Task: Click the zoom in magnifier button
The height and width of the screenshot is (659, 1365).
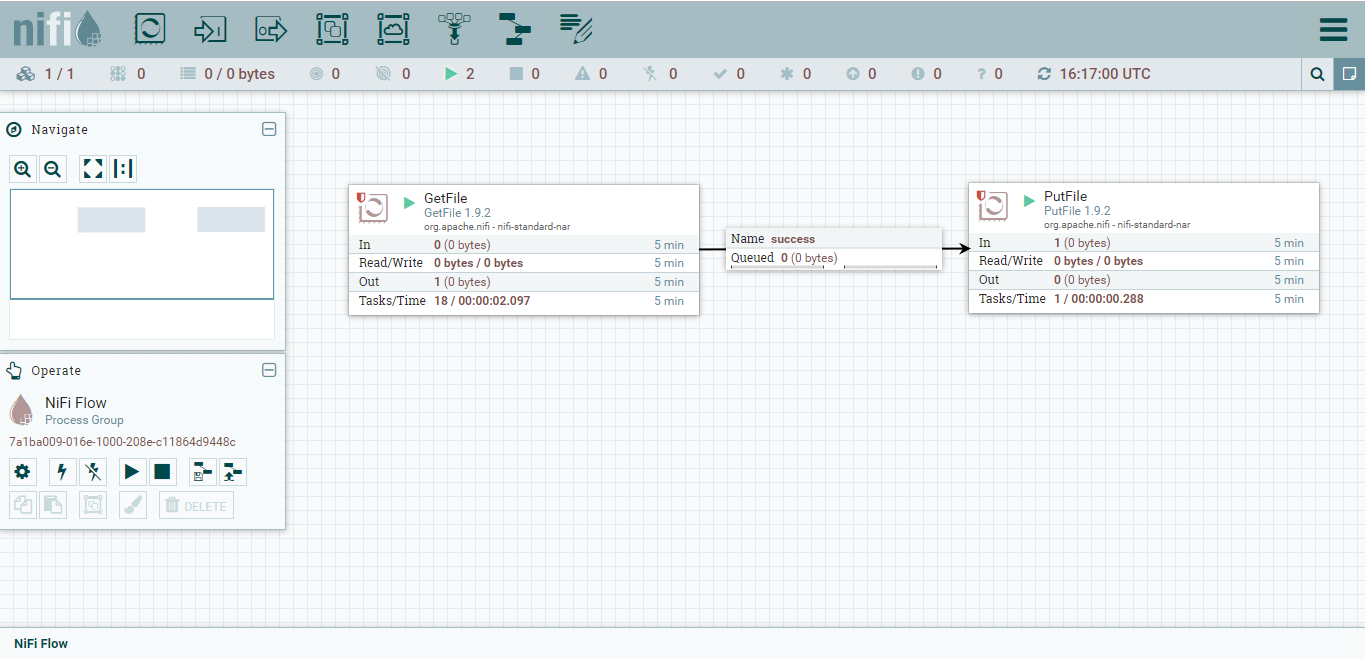Action: click(23, 169)
